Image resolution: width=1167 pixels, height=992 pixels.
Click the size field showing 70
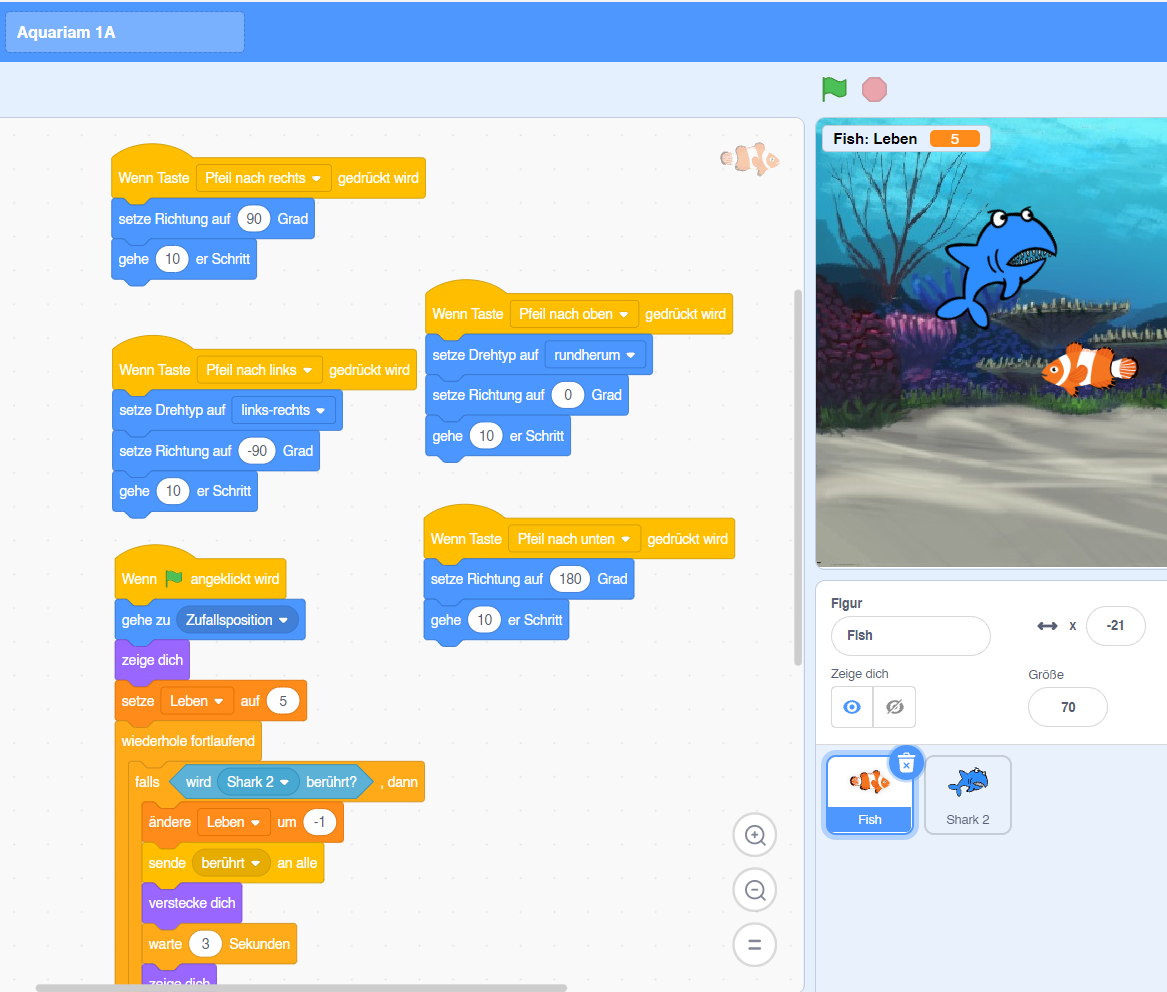(1067, 707)
